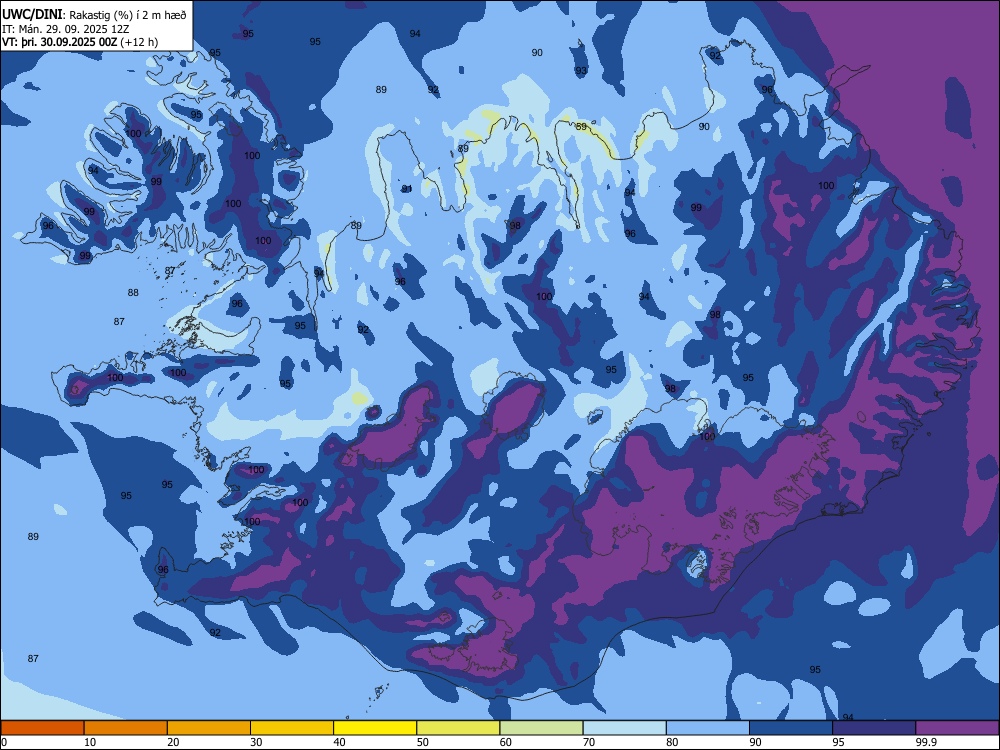Screen dimensions: 1000x750
Task: Click the pale yellow 50–60 legend swatch
Action: [459, 728]
